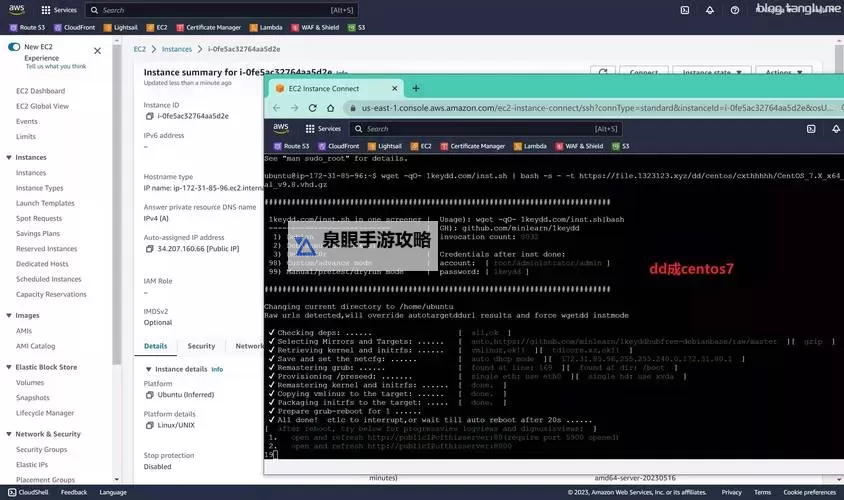Copy the Instance ID value
844x500 pixels.
[150, 116]
